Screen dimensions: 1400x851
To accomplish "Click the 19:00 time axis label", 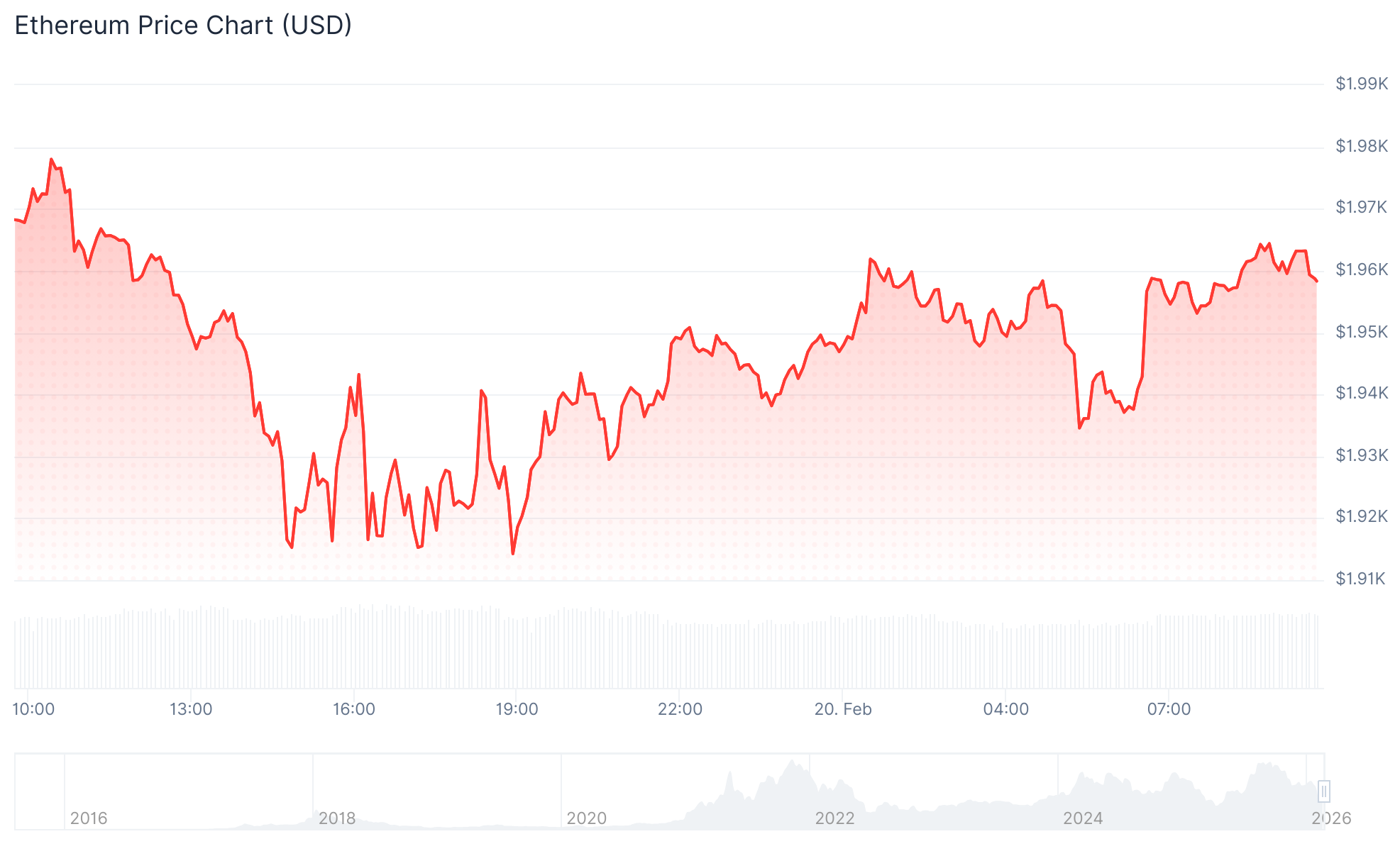I will [x=517, y=709].
